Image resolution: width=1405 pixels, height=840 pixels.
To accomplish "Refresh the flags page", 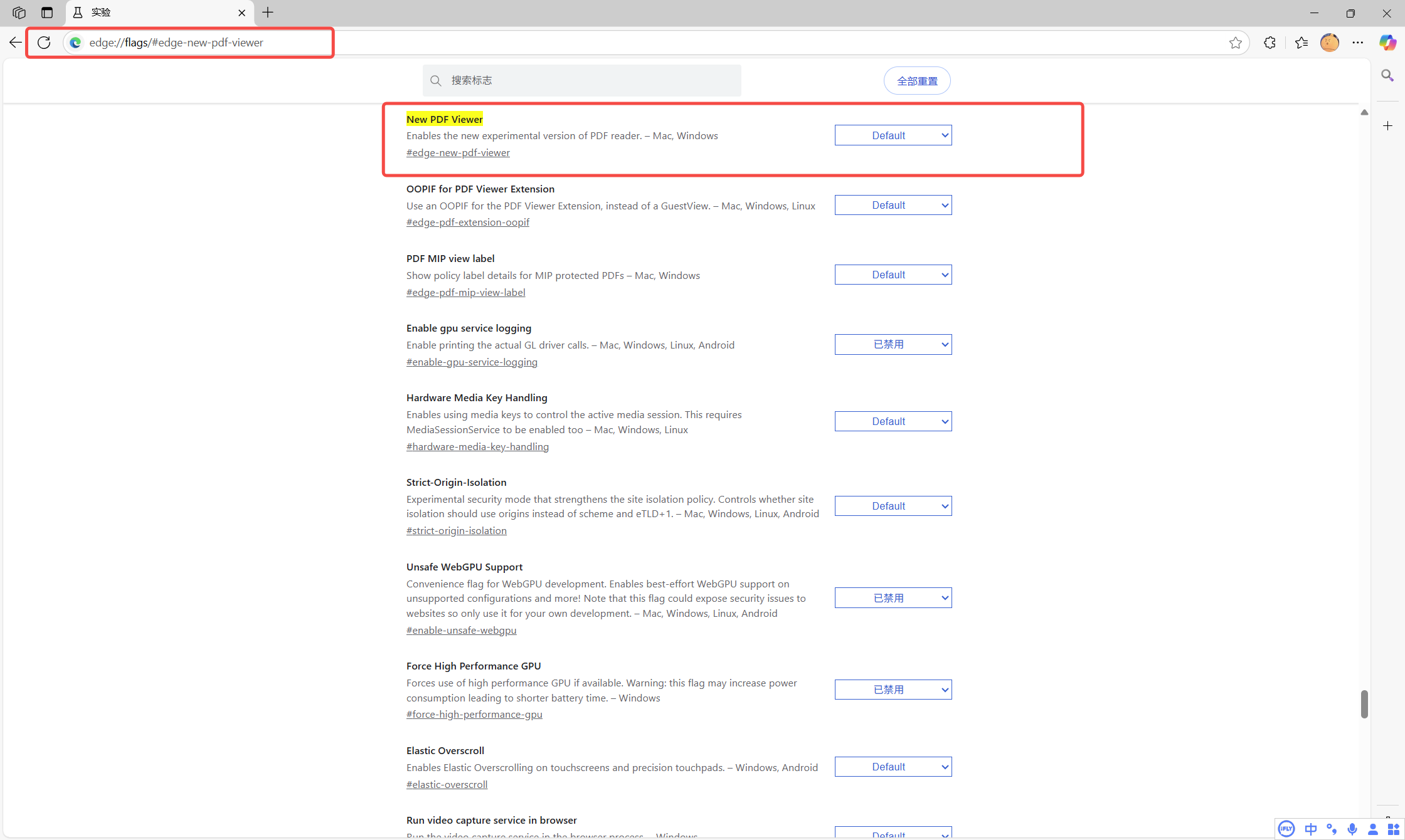I will [44, 43].
